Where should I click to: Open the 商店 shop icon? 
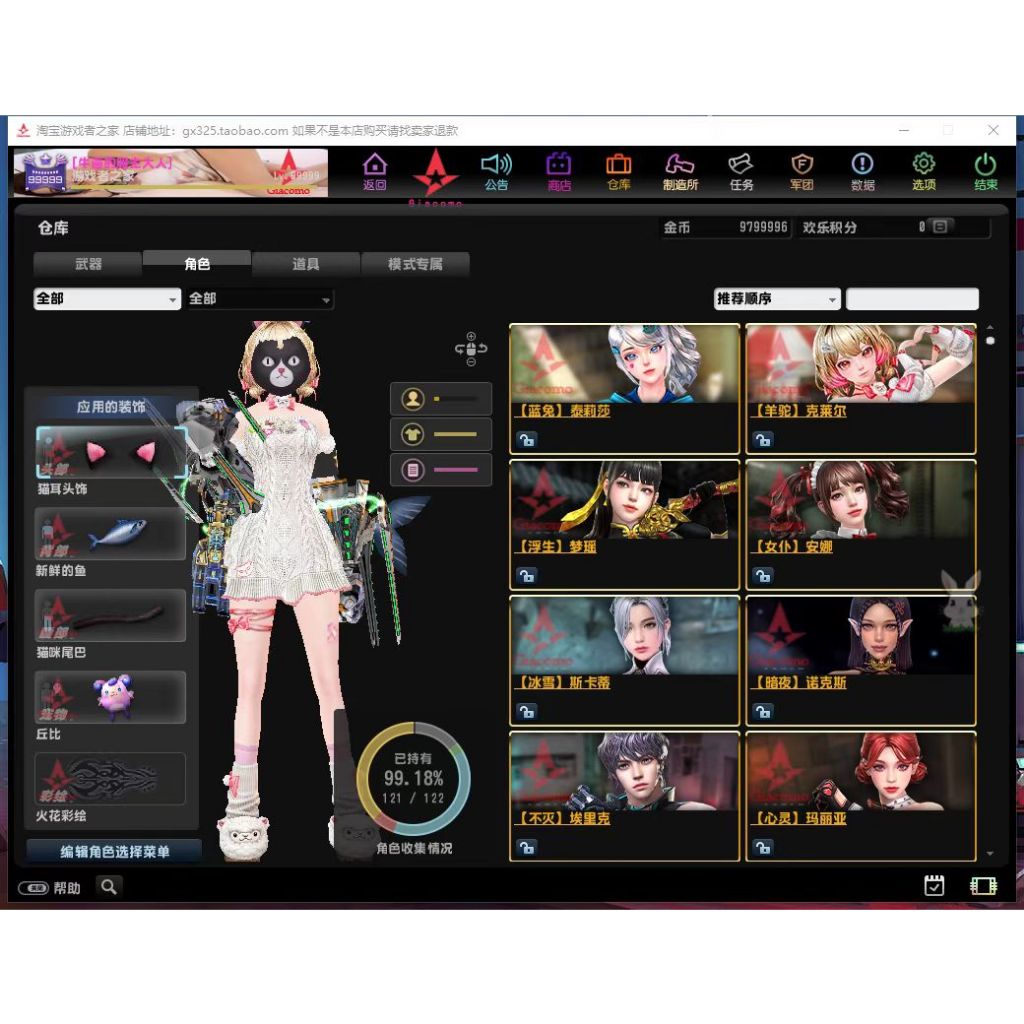[558, 170]
